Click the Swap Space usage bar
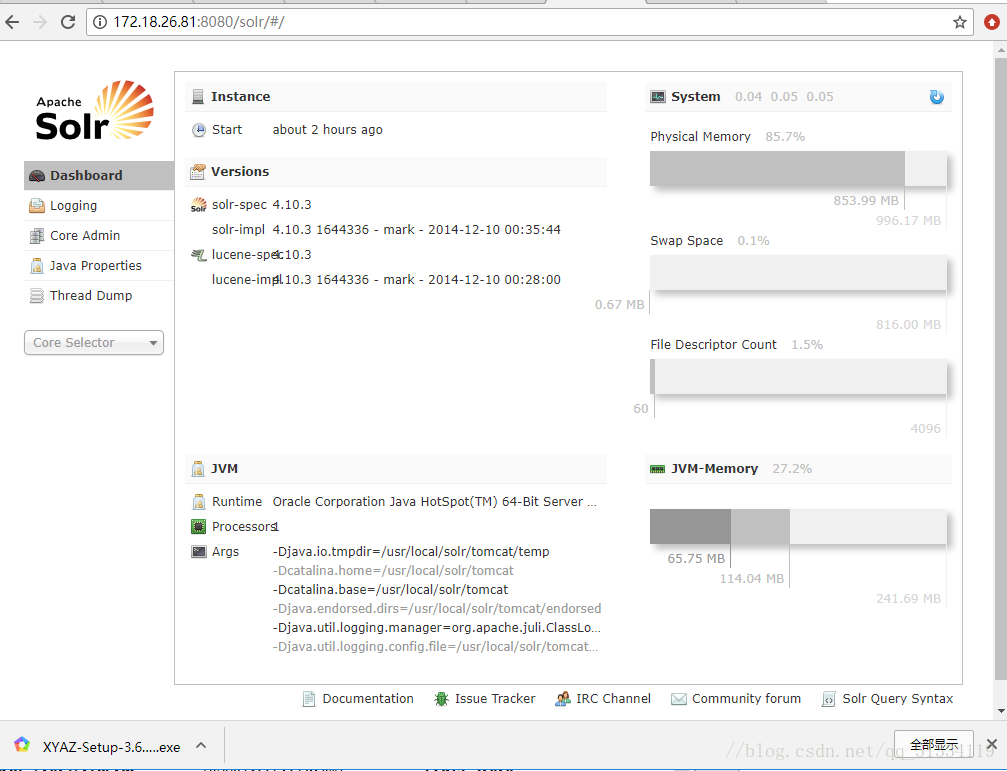The height and width of the screenshot is (771, 1007). [x=798, y=273]
